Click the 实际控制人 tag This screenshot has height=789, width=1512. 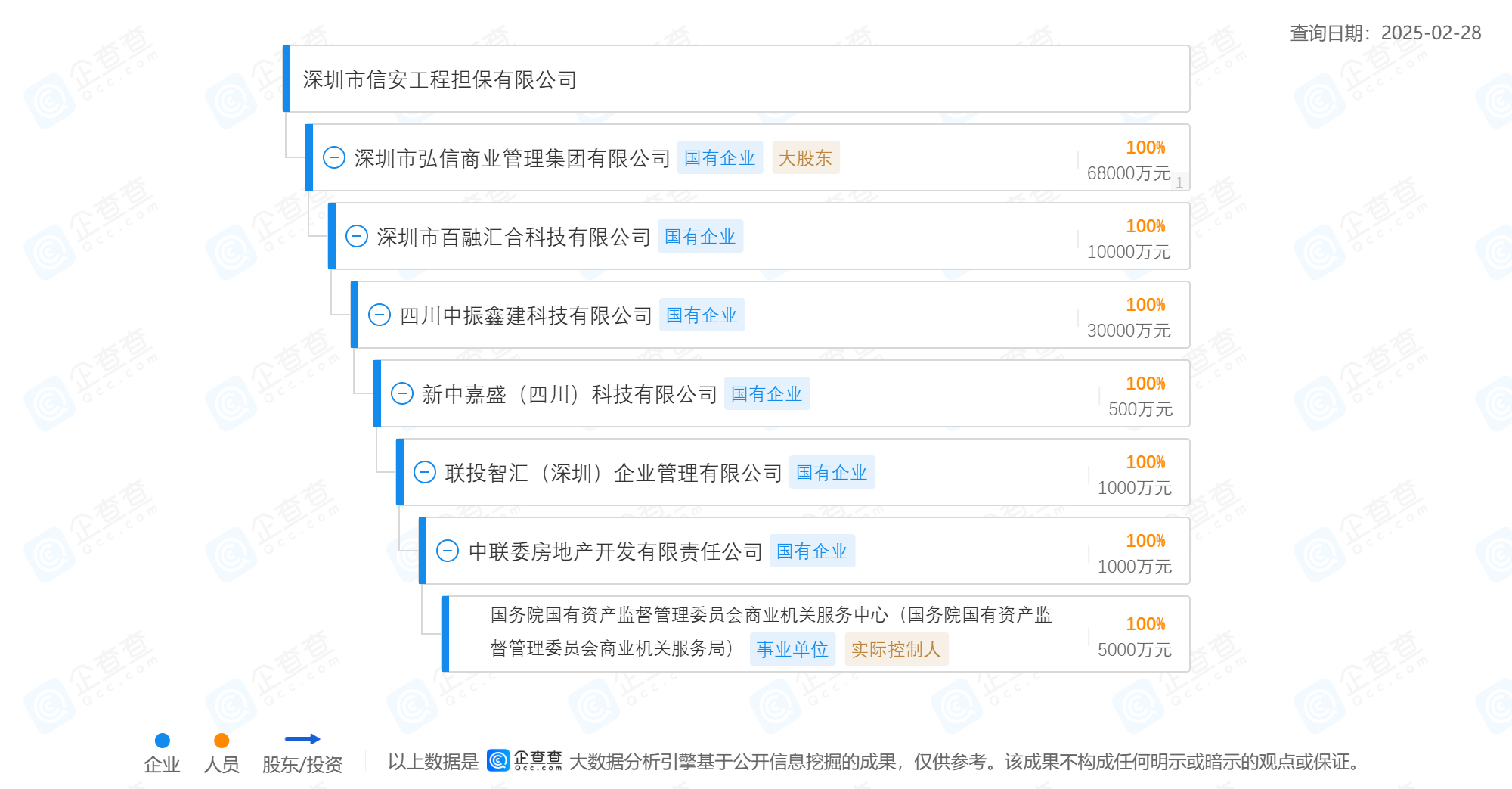click(896, 649)
